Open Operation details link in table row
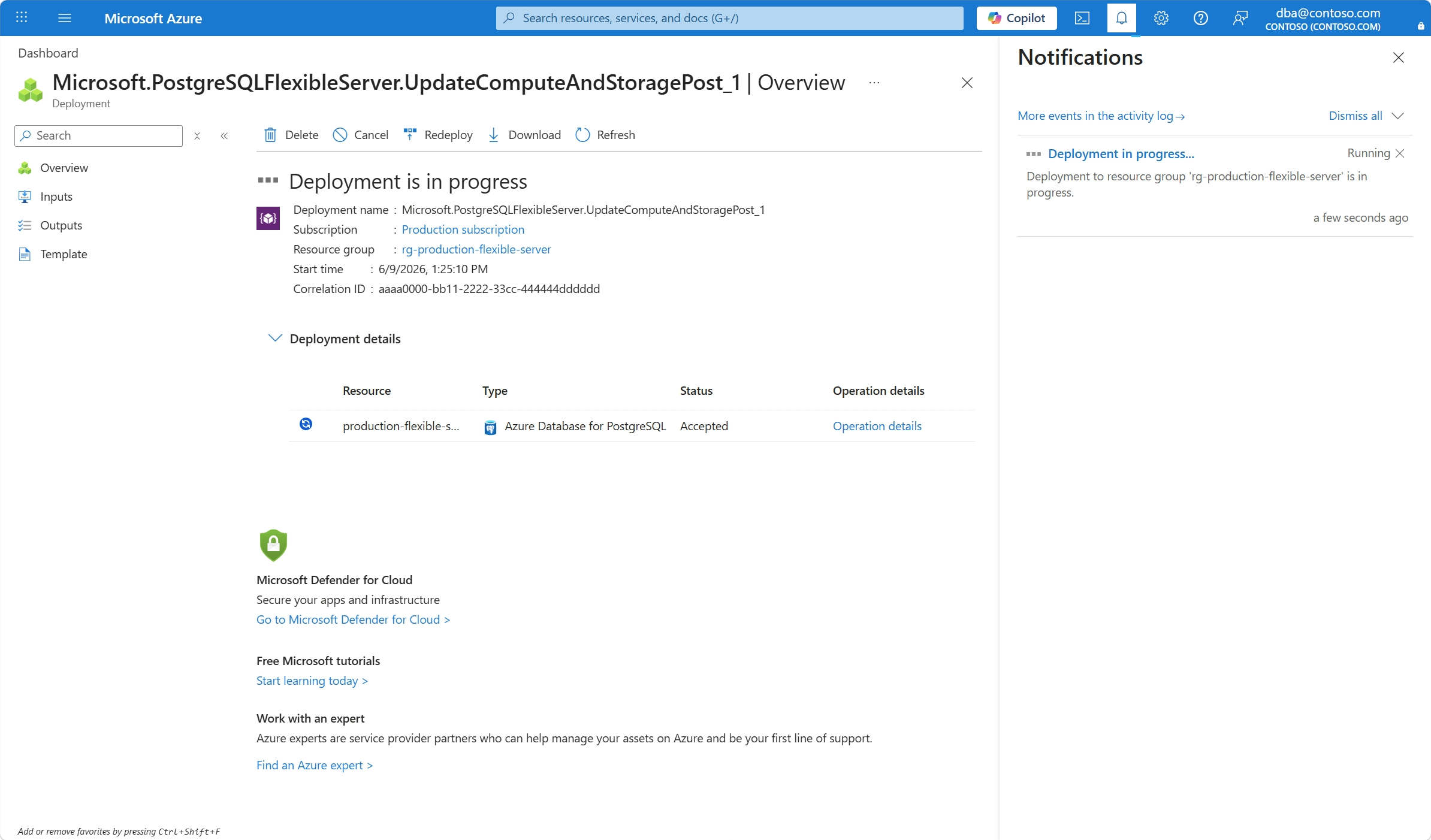This screenshot has width=1431, height=840. 877,426
